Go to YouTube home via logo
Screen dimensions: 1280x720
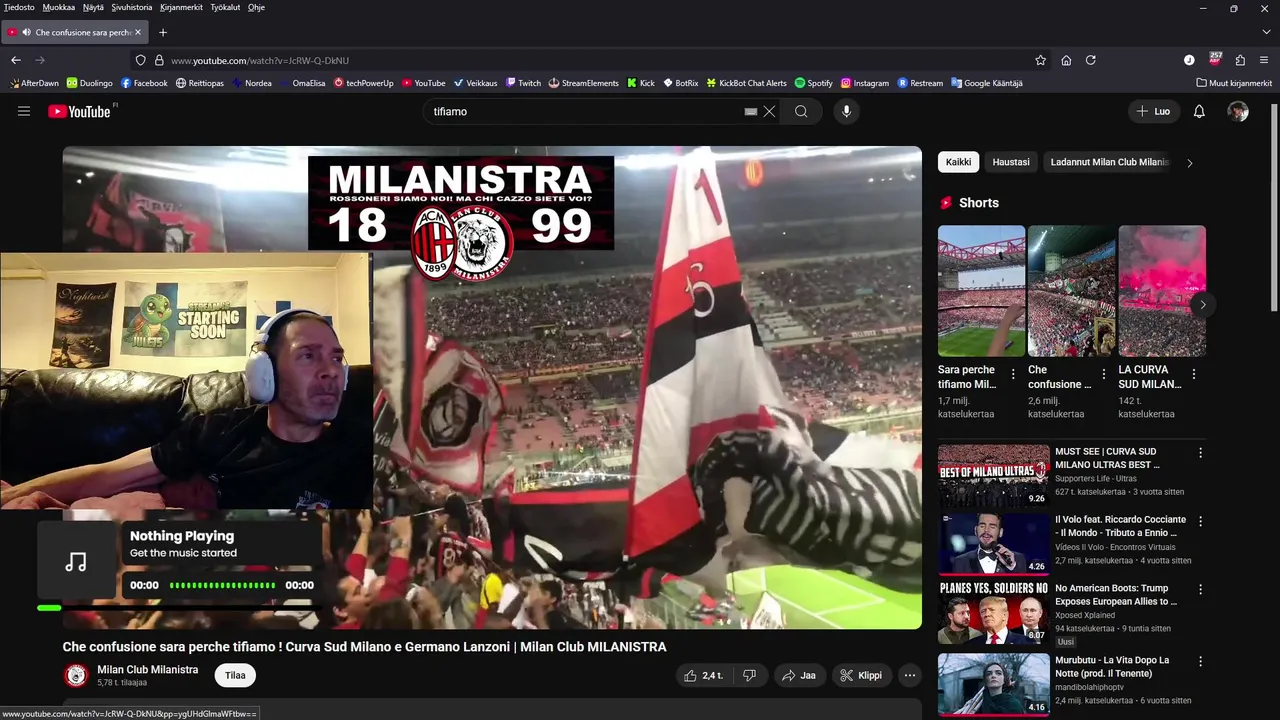pos(80,111)
